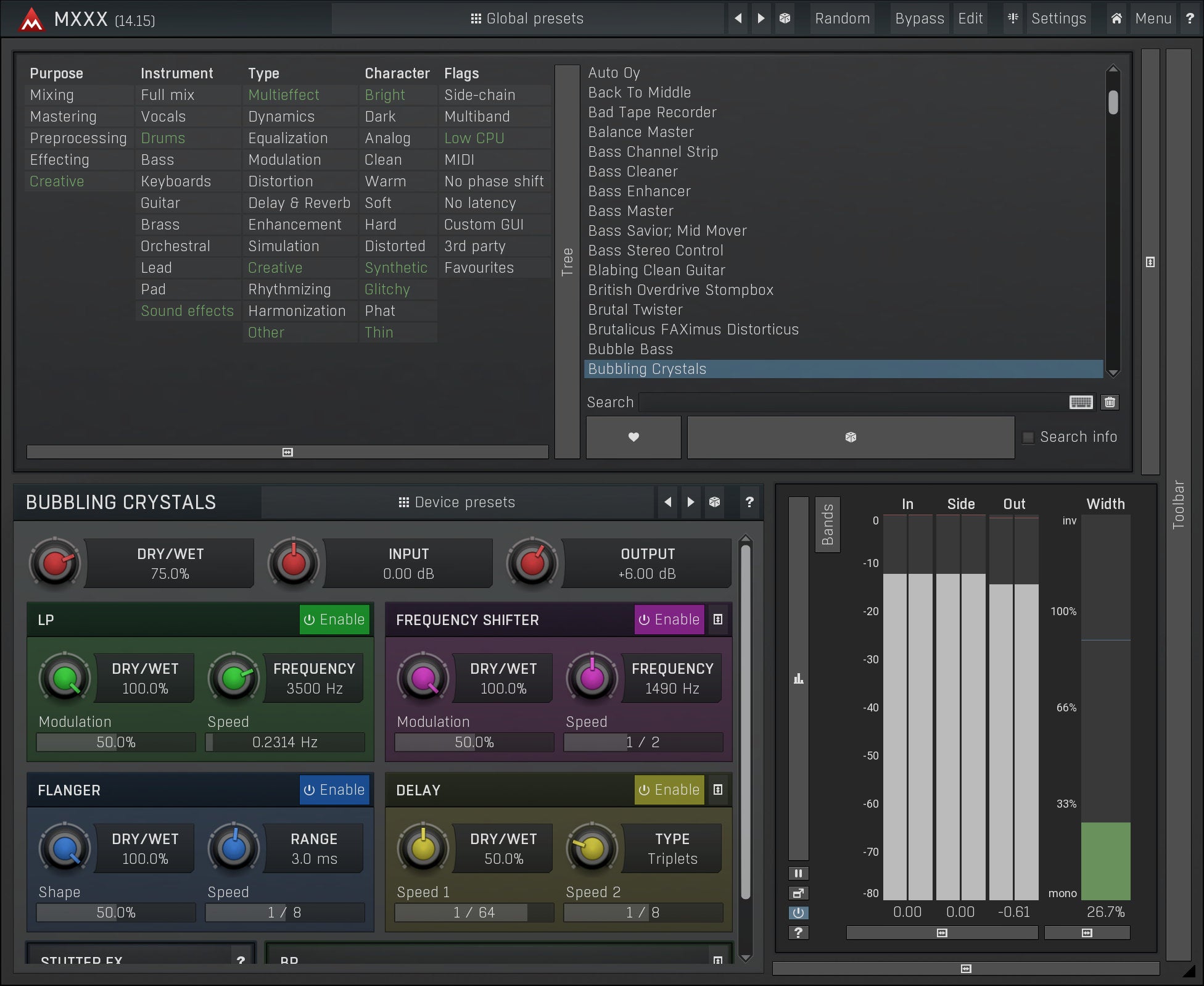Open the on-screen keyboard icon beside search
Image resolution: width=1204 pixels, height=986 pixels.
point(1081,402)
